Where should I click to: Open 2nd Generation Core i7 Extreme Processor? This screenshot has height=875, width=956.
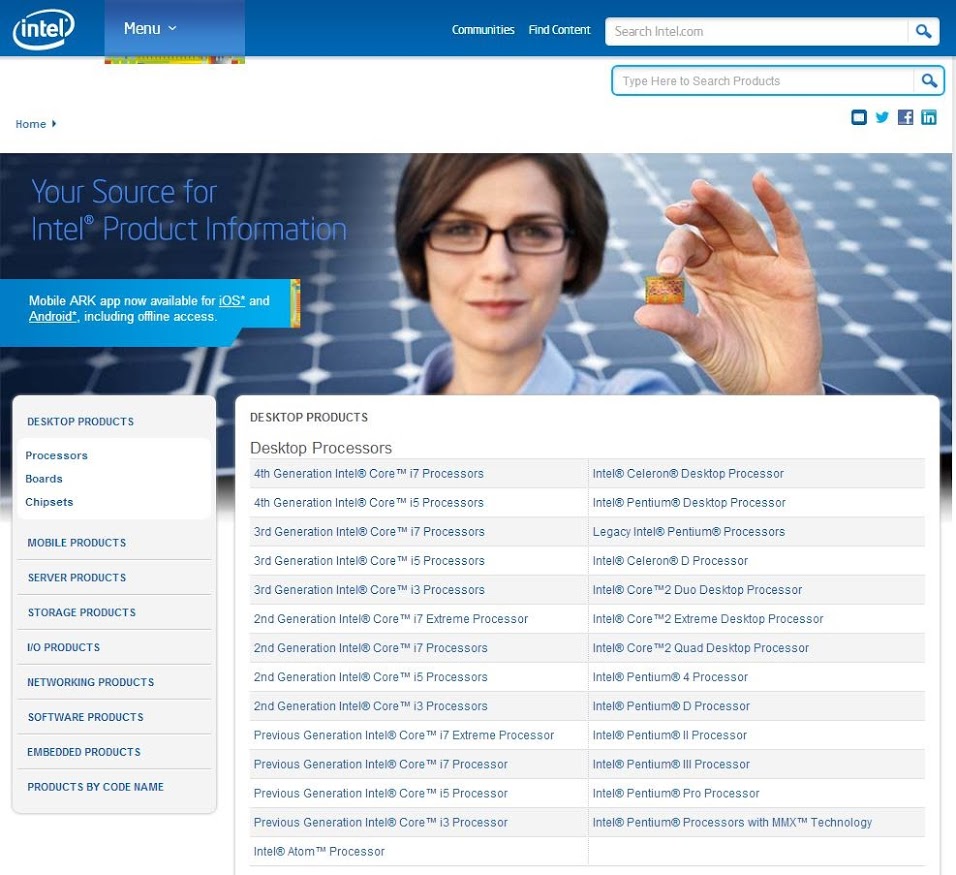coord(391,619)
